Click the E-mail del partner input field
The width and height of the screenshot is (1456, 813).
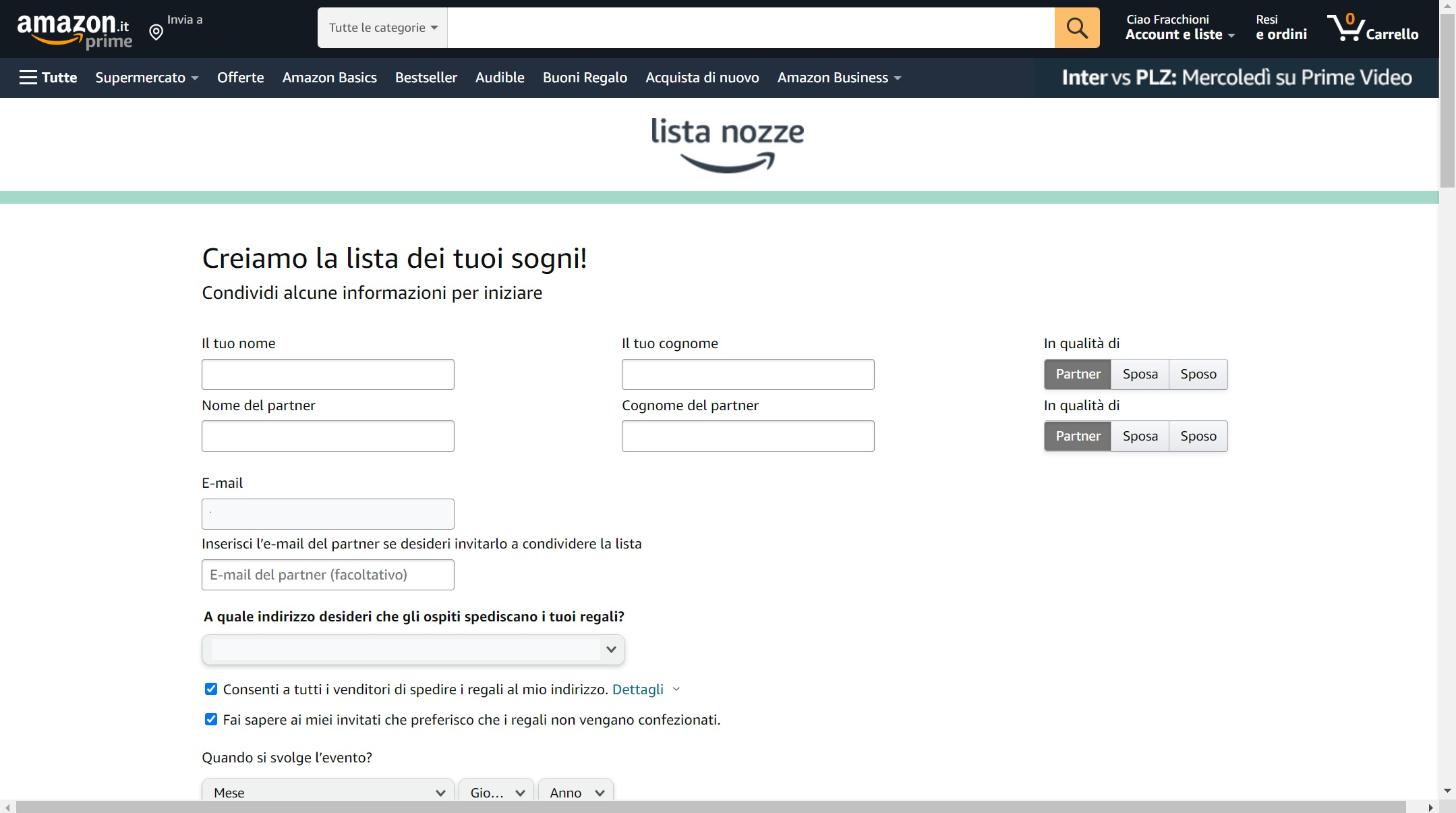point(328,574)
